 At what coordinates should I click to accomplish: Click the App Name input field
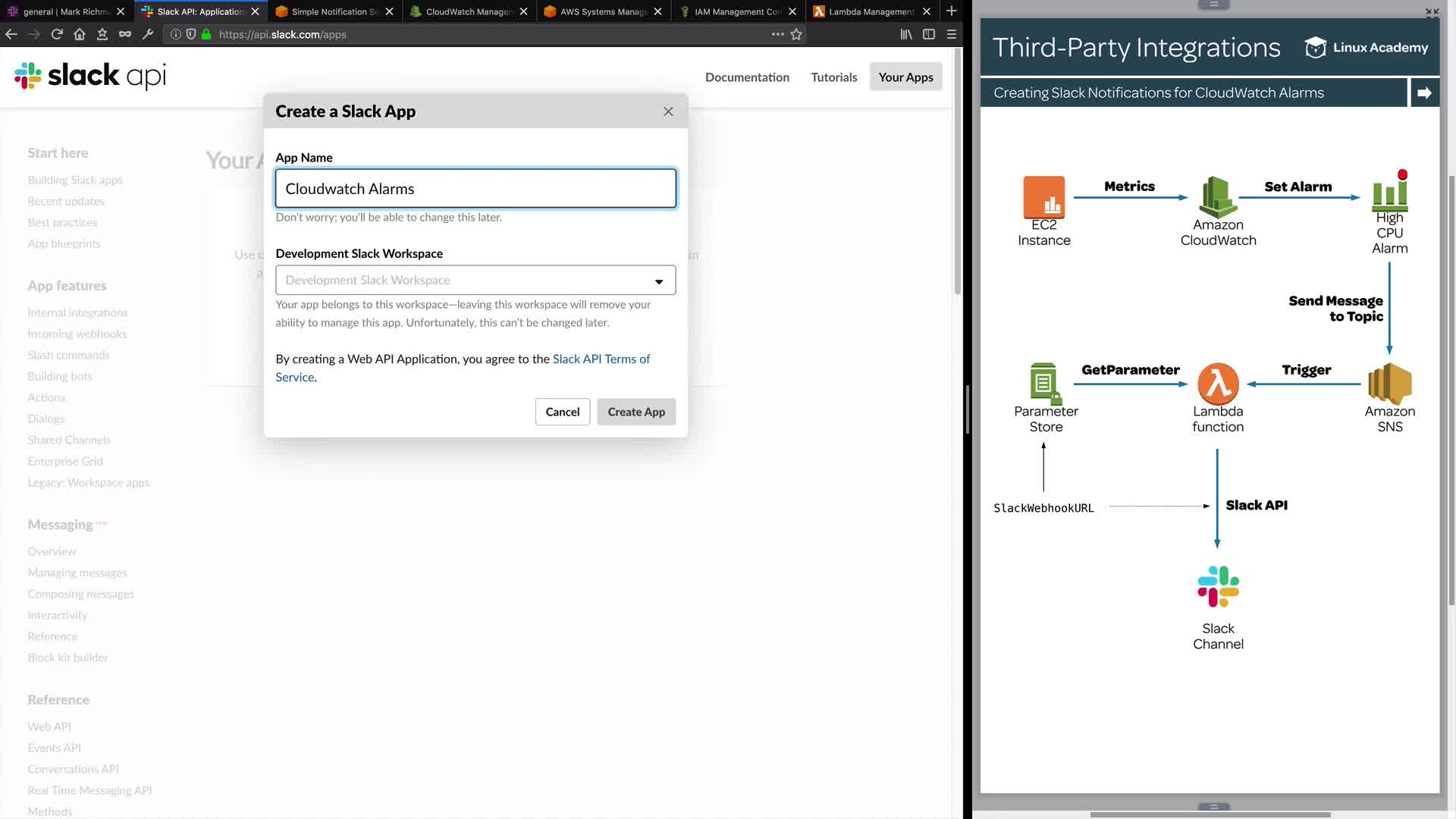pos(475,189)
